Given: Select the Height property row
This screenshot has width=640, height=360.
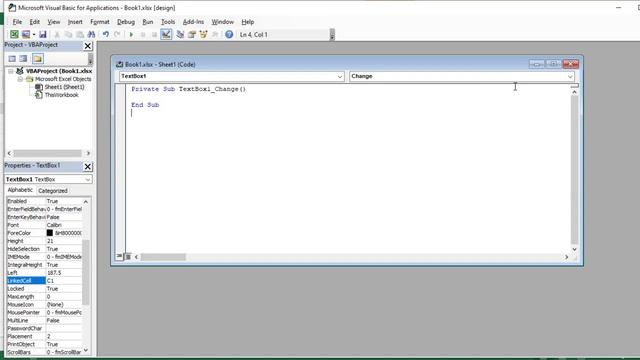Looking at the screenshot, I should pyautogui.click(x=44, y=241).
